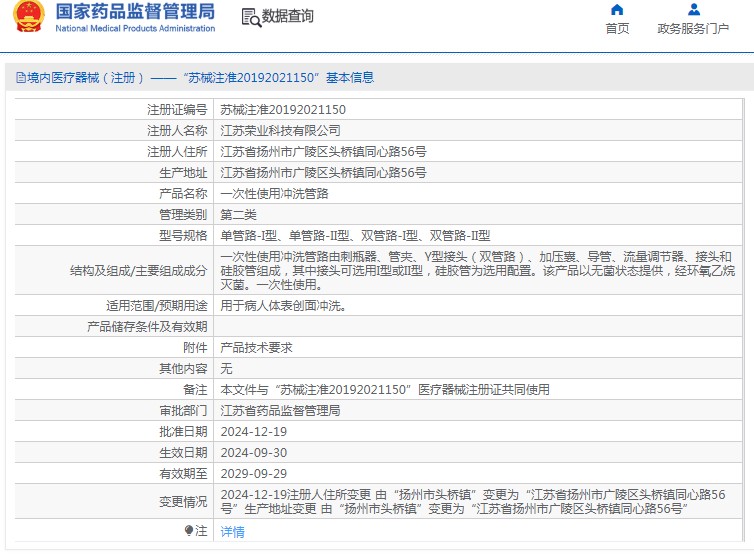Click the 政务服务门户 user icon
The width and height of the screenshot is (754, 557).
694,10
